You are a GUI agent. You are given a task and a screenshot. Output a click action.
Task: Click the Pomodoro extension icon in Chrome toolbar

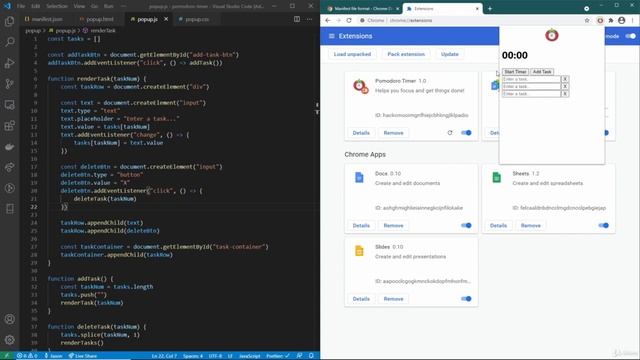[x=600, y=20]
